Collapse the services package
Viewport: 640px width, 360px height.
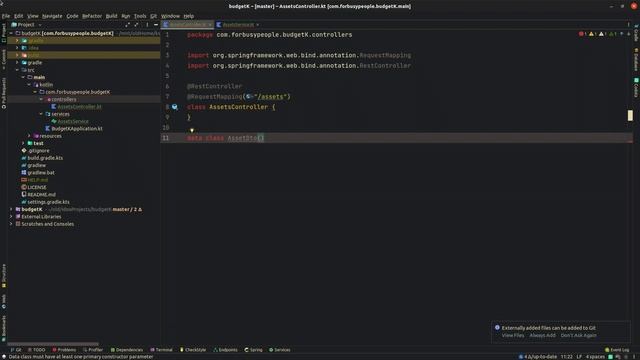pyautogui.click(x=41, y=114)
